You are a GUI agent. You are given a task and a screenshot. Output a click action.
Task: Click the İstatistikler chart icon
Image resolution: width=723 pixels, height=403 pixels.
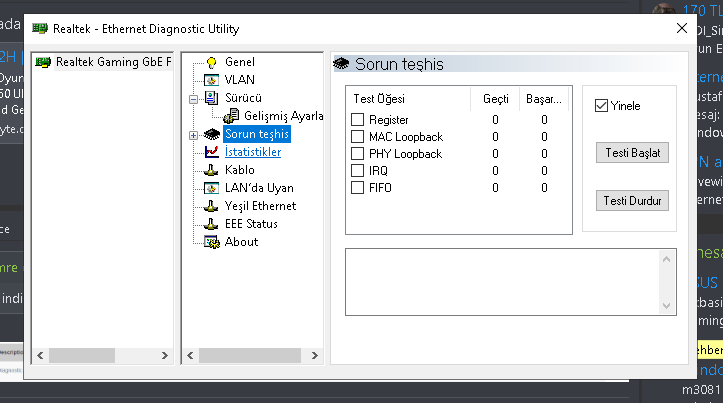tap(212, 152)
